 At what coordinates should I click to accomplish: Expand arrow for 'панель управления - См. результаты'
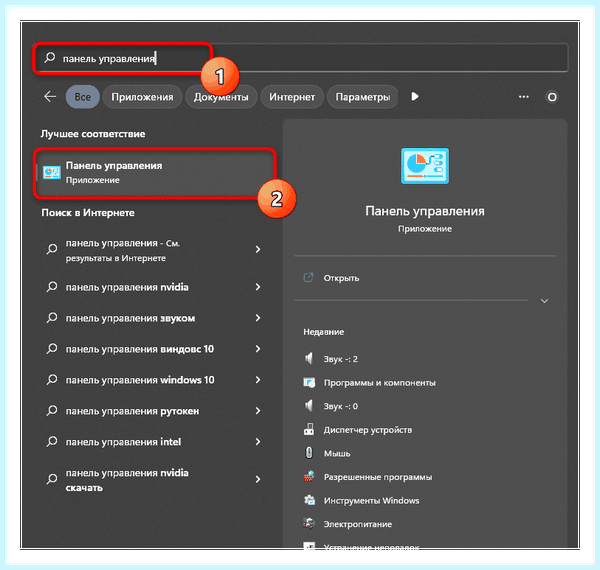click(x=258, y=249)
